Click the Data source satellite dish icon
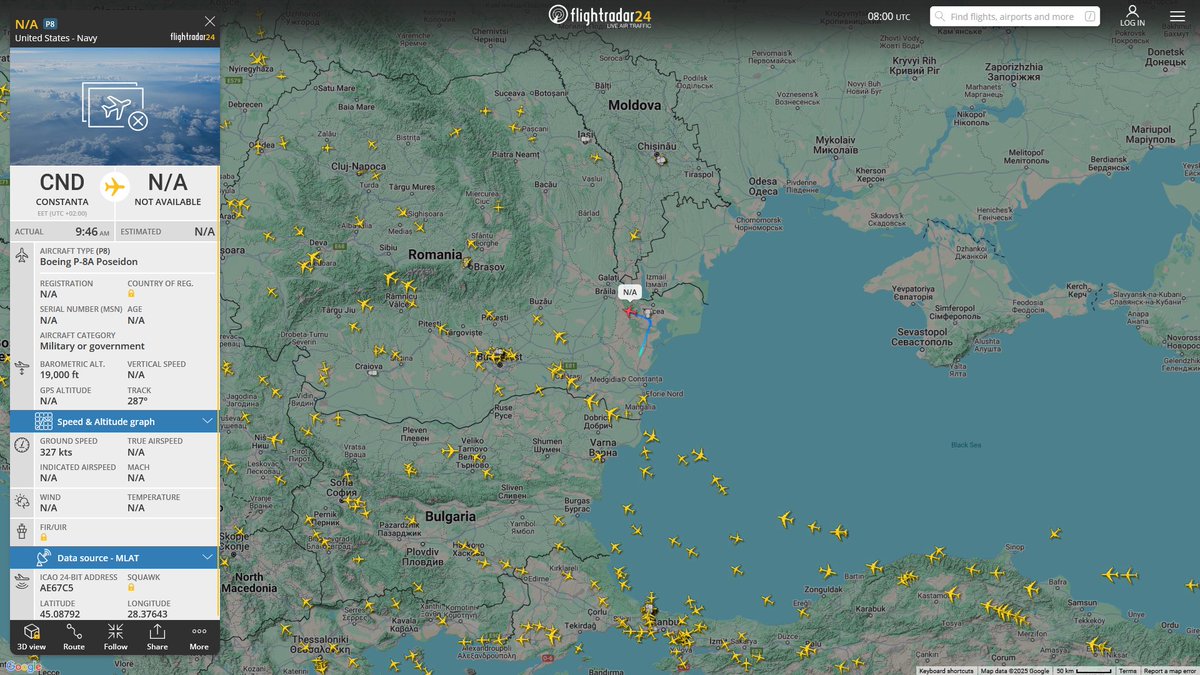Image resolution: width=1200 pixels, height=675 pixels. tap(43, 557)
